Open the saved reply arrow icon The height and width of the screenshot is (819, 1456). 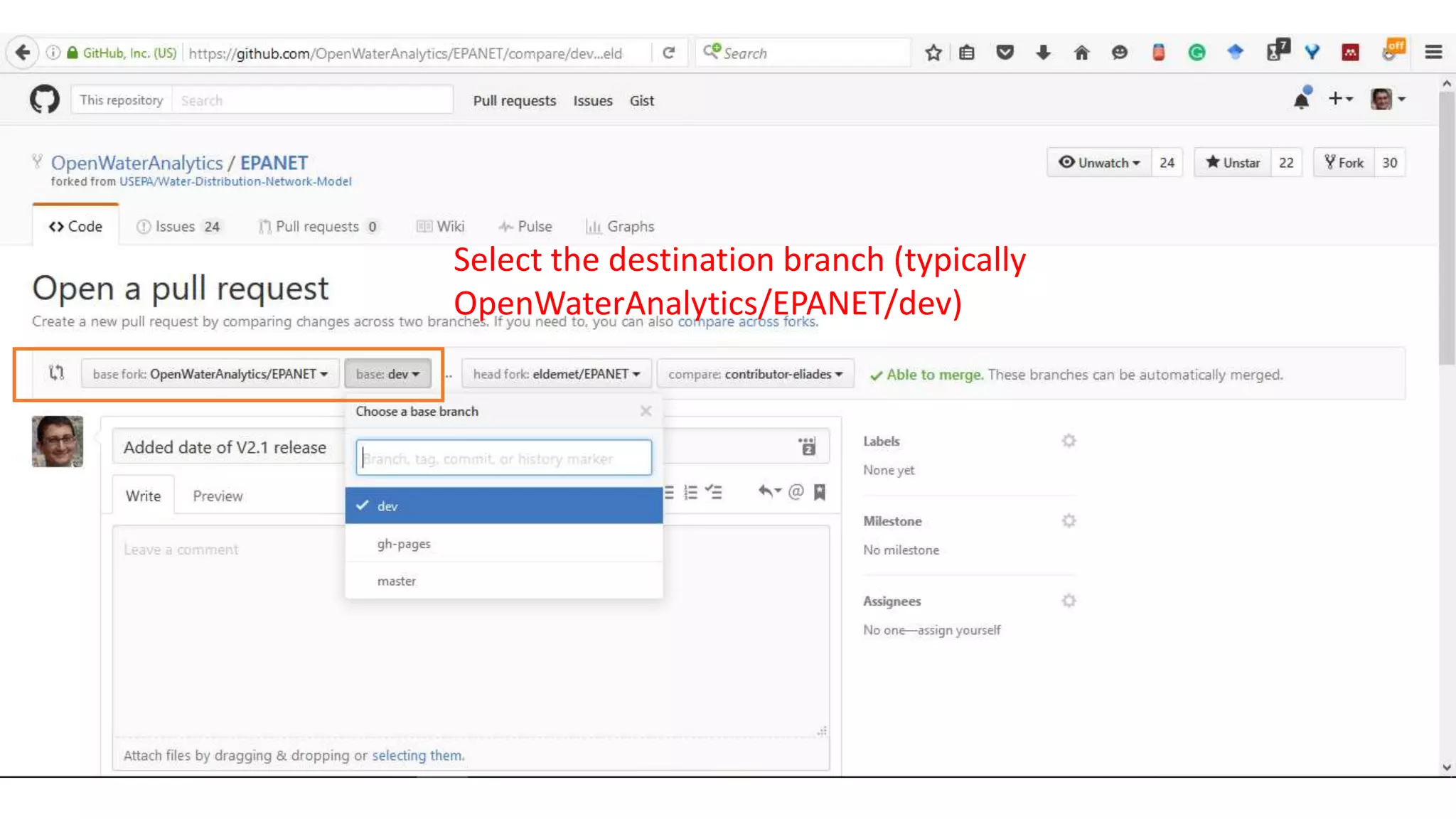[769, 491]
